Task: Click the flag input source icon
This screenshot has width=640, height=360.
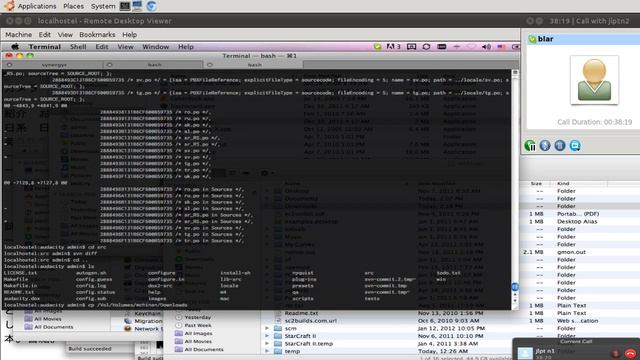Action: click(x=501, y=47)
